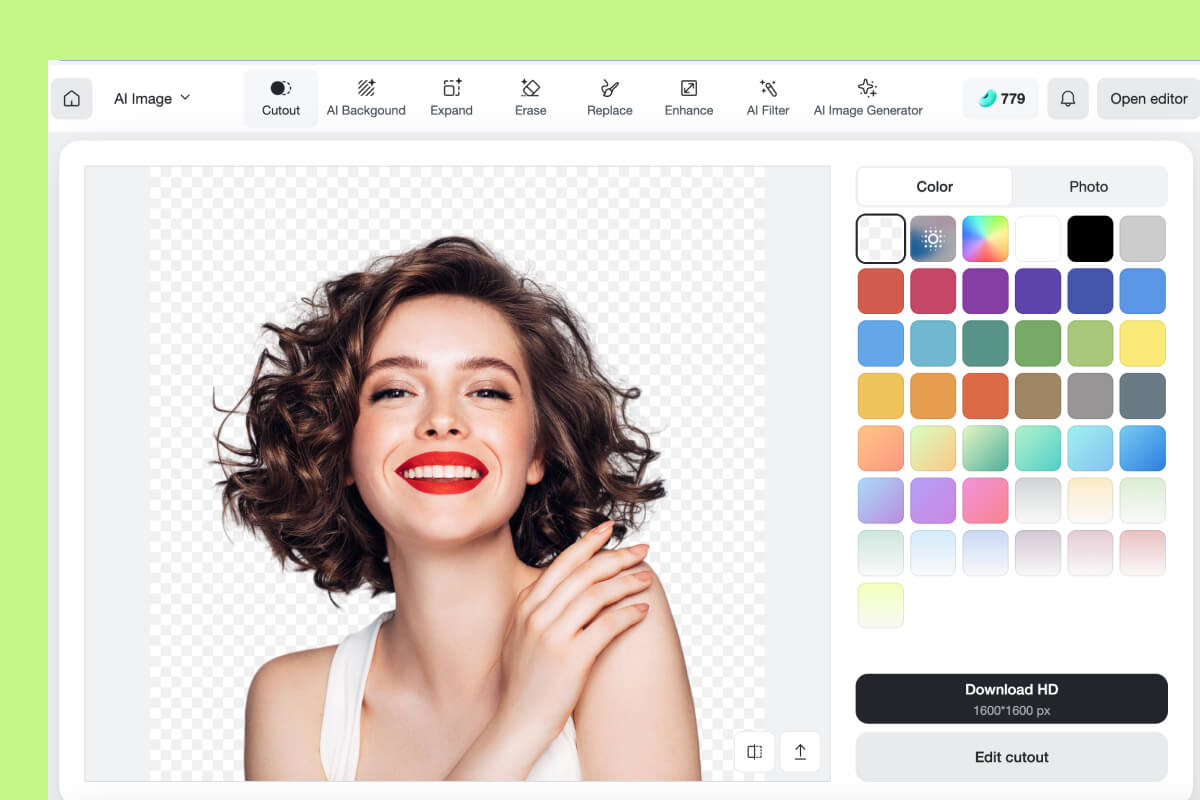This screenshot has height=800, width=1200.
Task: Click the Open editor button
Action: pyautogui.click(x=1148, y=99)
